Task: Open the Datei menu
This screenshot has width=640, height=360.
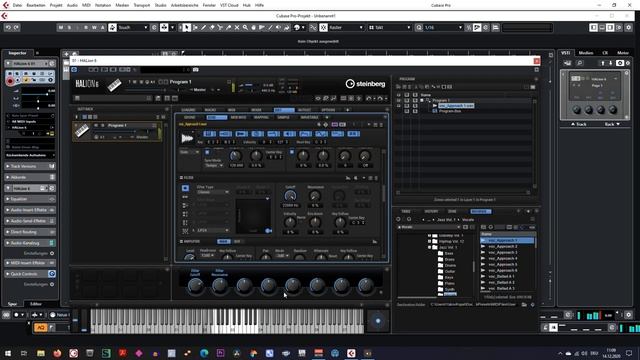Action: (x=17, y=5)
